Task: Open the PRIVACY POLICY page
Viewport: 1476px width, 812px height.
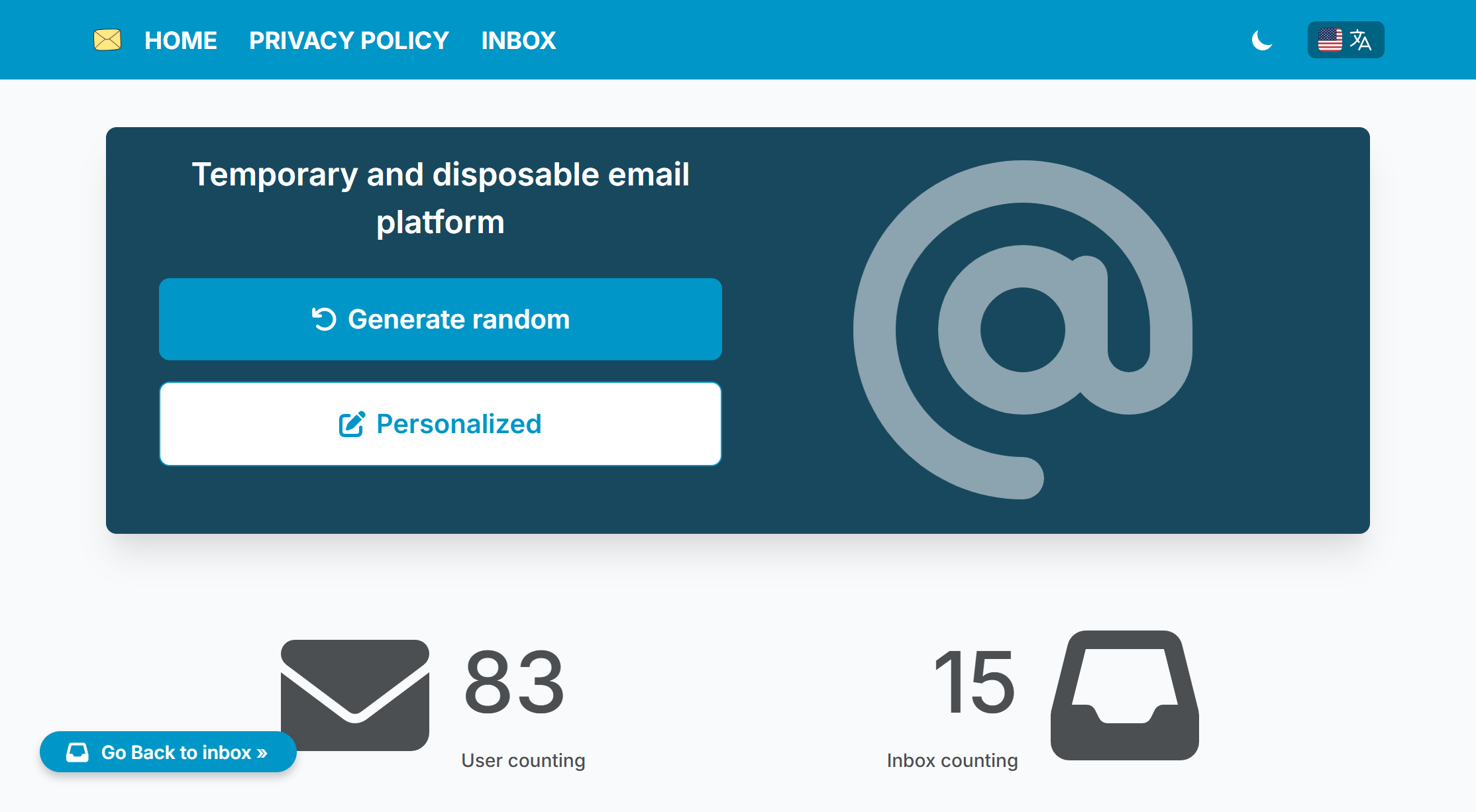Action: coord(349,40)
